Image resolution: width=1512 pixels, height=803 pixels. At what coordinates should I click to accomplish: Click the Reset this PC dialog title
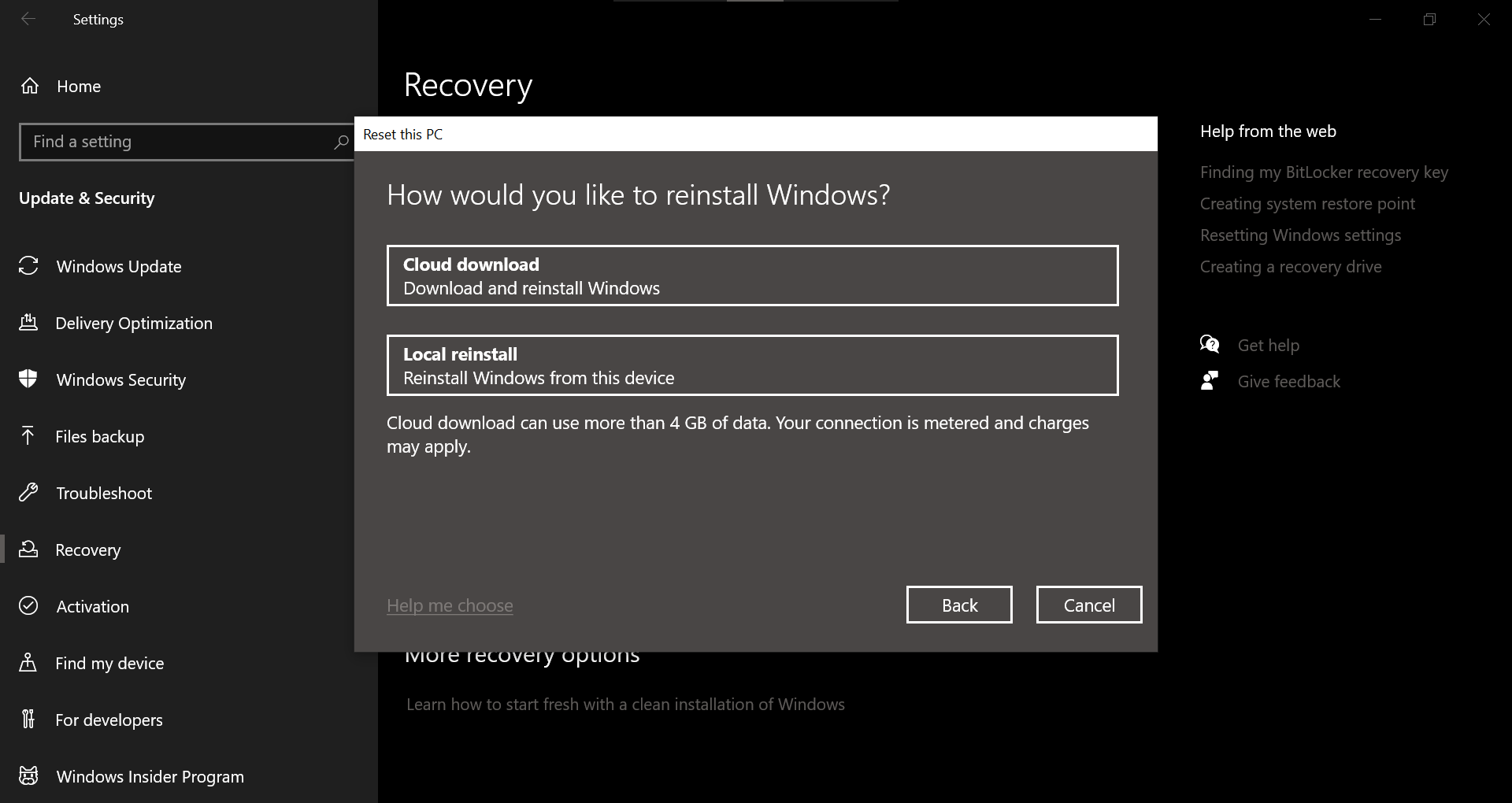pyautogui.click(x=403, y=134)
